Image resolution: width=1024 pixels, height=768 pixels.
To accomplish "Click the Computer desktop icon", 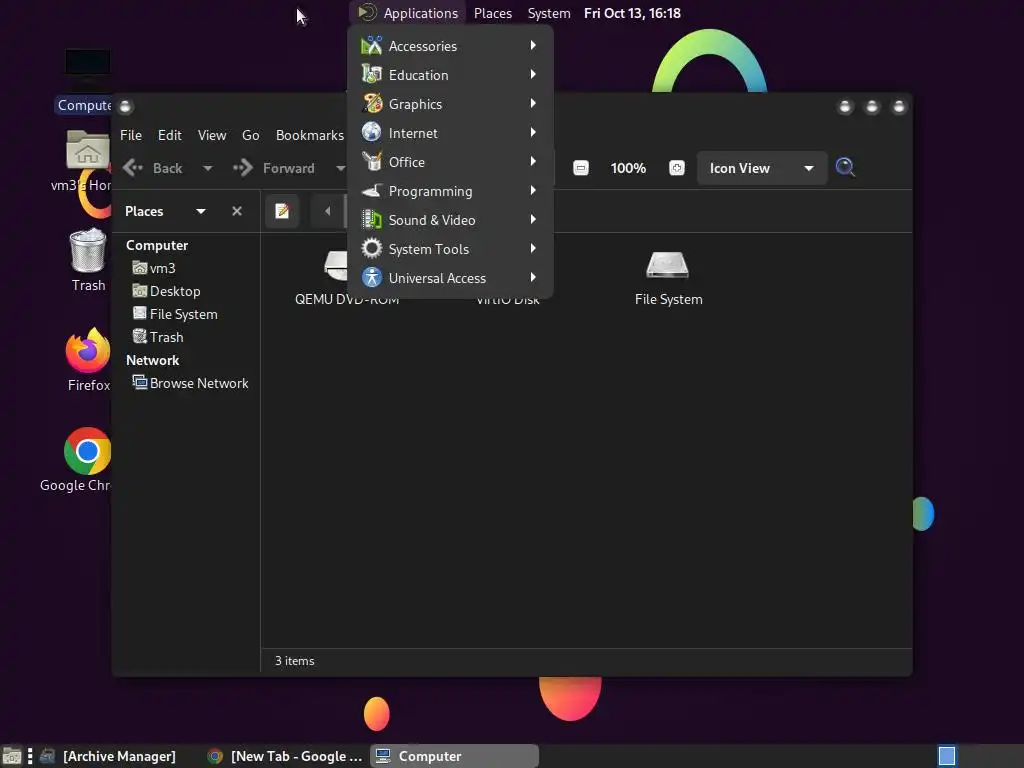I will pos(88,69).
